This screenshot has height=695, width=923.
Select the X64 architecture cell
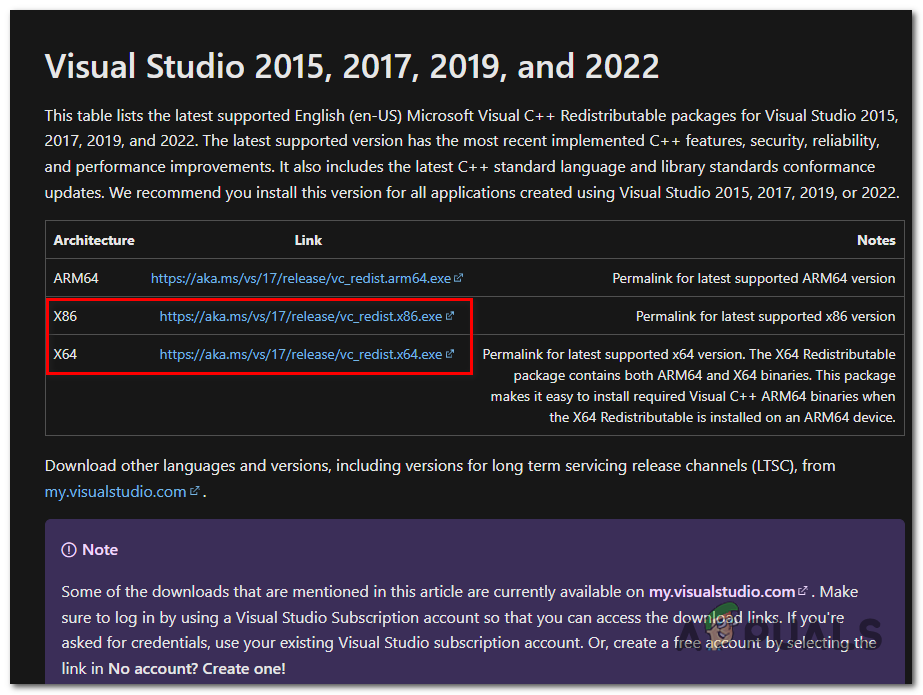tap(65, 354)
